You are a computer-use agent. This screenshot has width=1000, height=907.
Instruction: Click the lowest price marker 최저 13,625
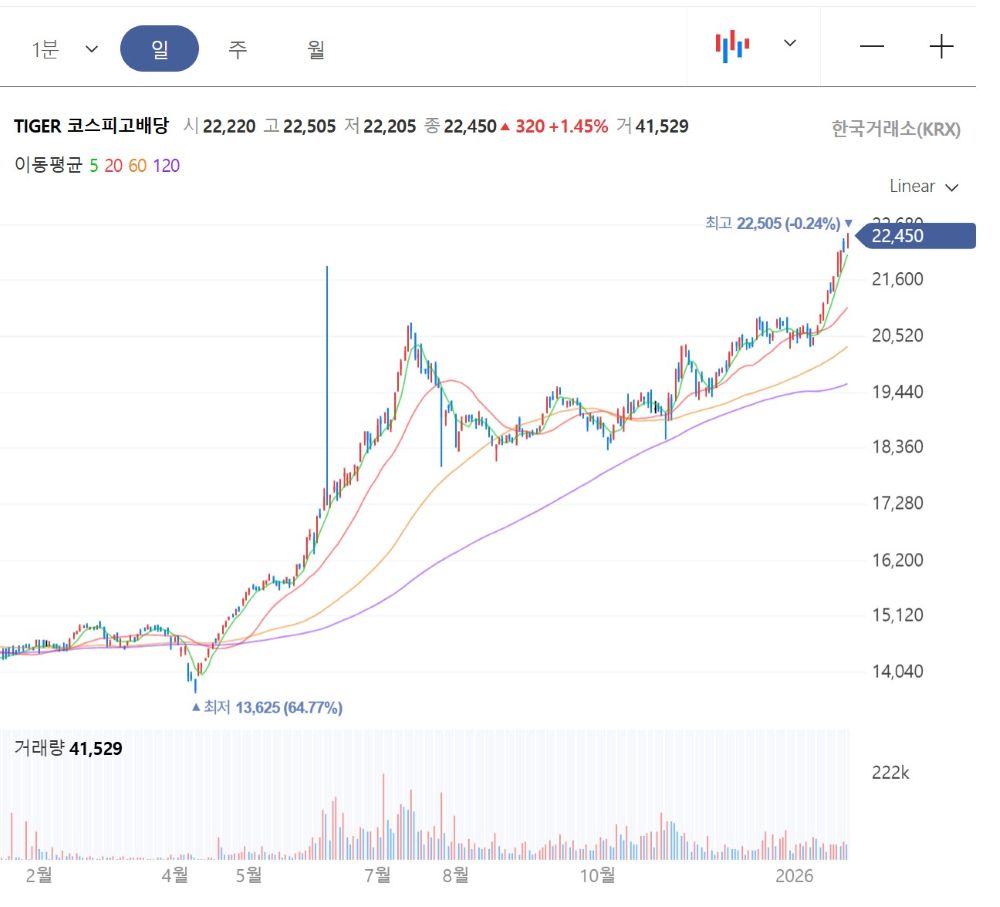(267, 707)
